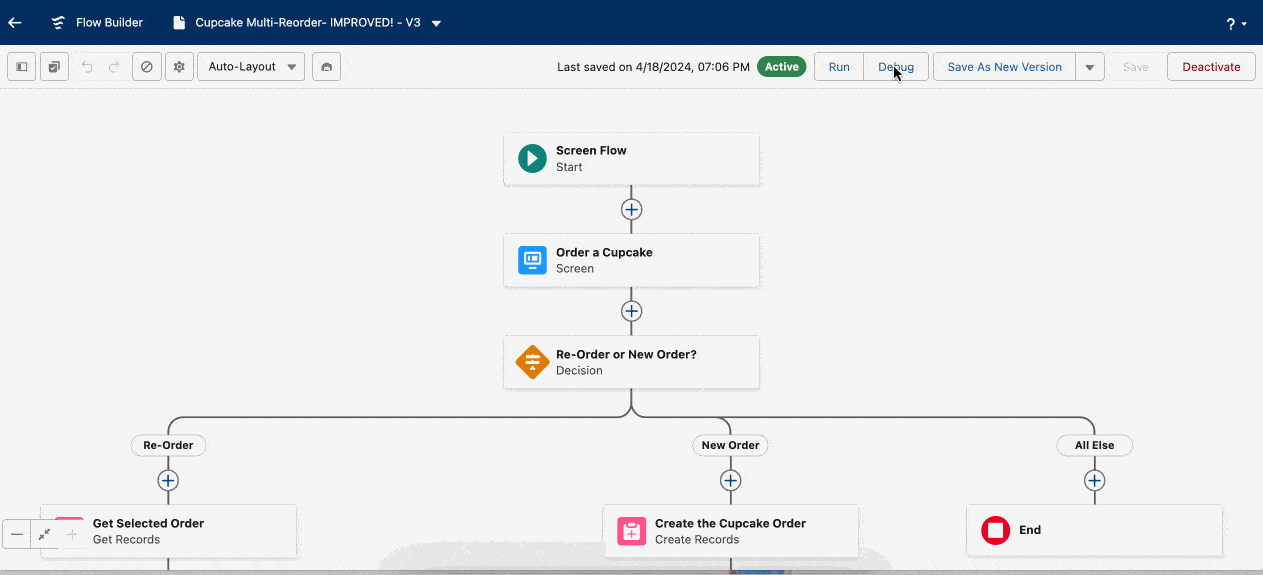1263x575 pixels.
Task: Select the Screen Flow Start play icon
Action: click(x=532, y=158)
